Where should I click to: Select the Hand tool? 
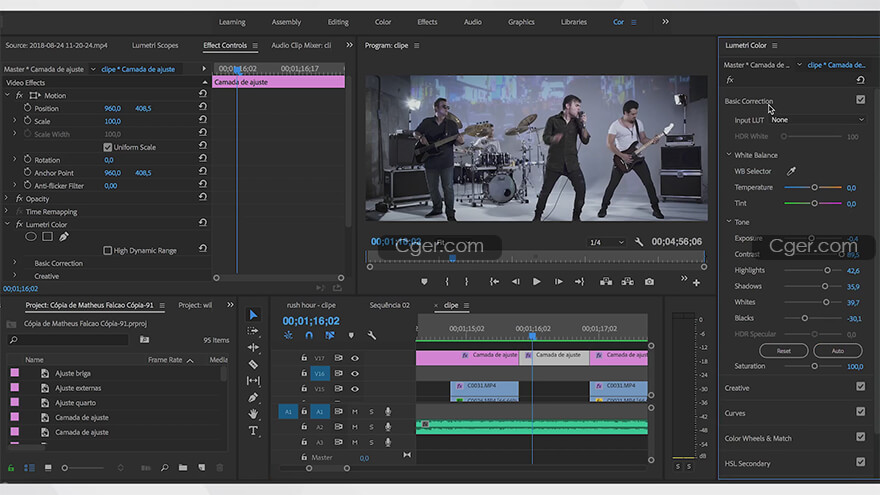[253, 414]
